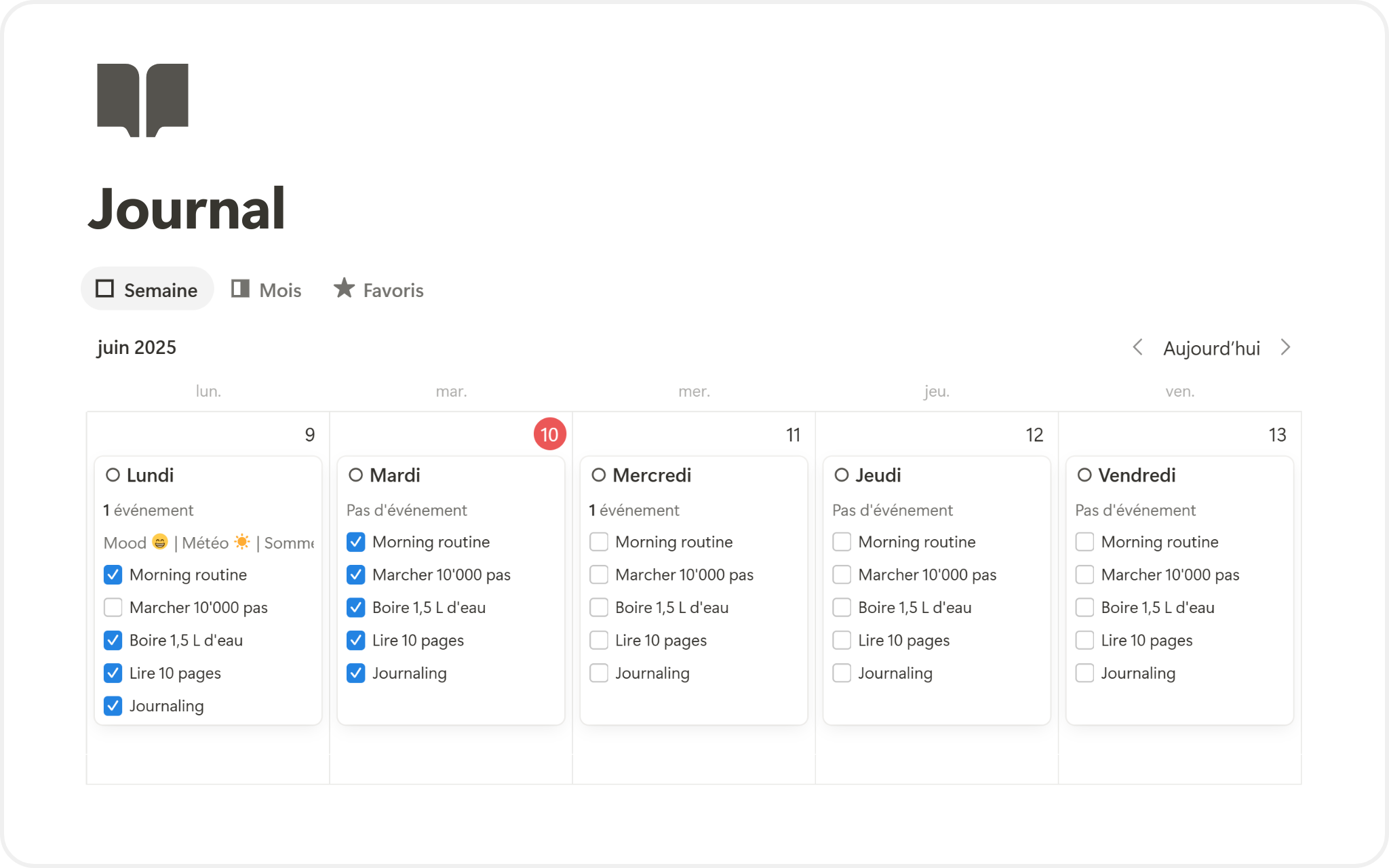Check Marcher 10'000 pas on Lundi
The image size is (1389, 868).
click(x=113, y=608)
